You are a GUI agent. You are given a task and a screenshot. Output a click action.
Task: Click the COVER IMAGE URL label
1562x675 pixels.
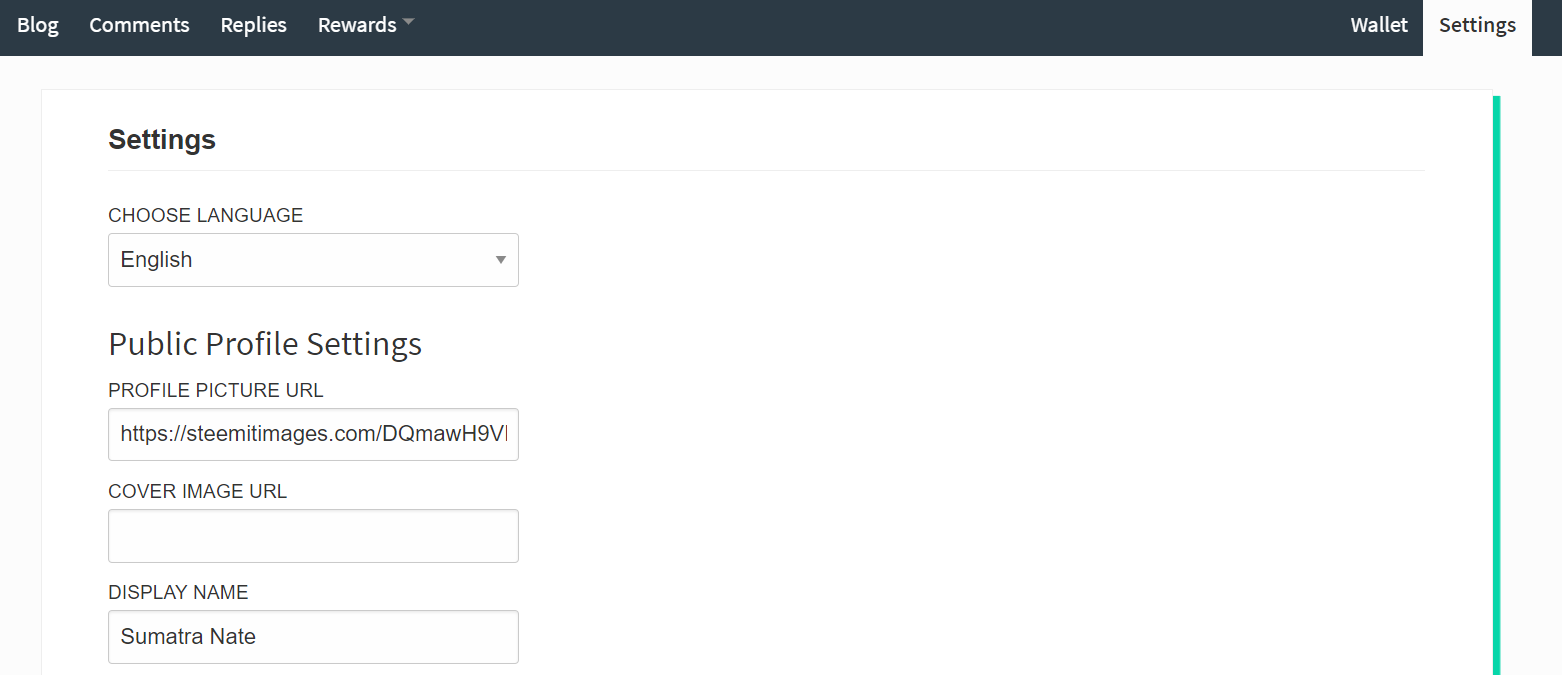[197, 491]
